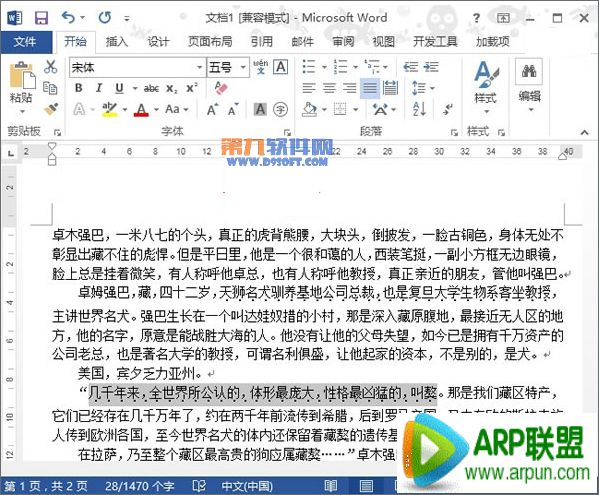Click the Styles gallery icon
Image resolution: width=599 pixels, height=495 pixels.
coord(486,74)
